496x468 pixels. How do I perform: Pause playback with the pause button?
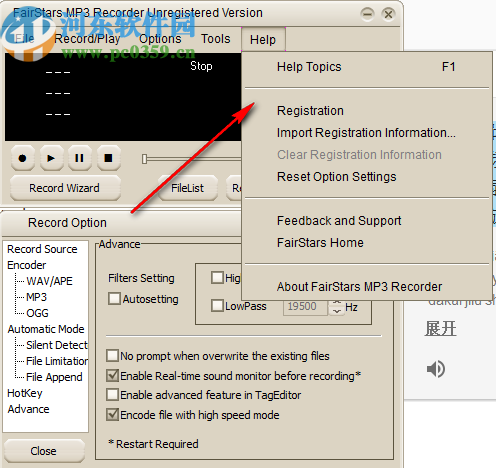(x=79, y=158)
